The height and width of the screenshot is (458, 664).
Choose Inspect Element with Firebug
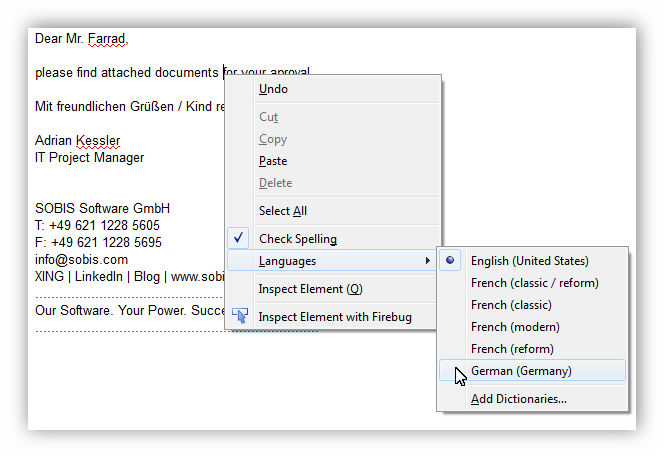point(333,317)
